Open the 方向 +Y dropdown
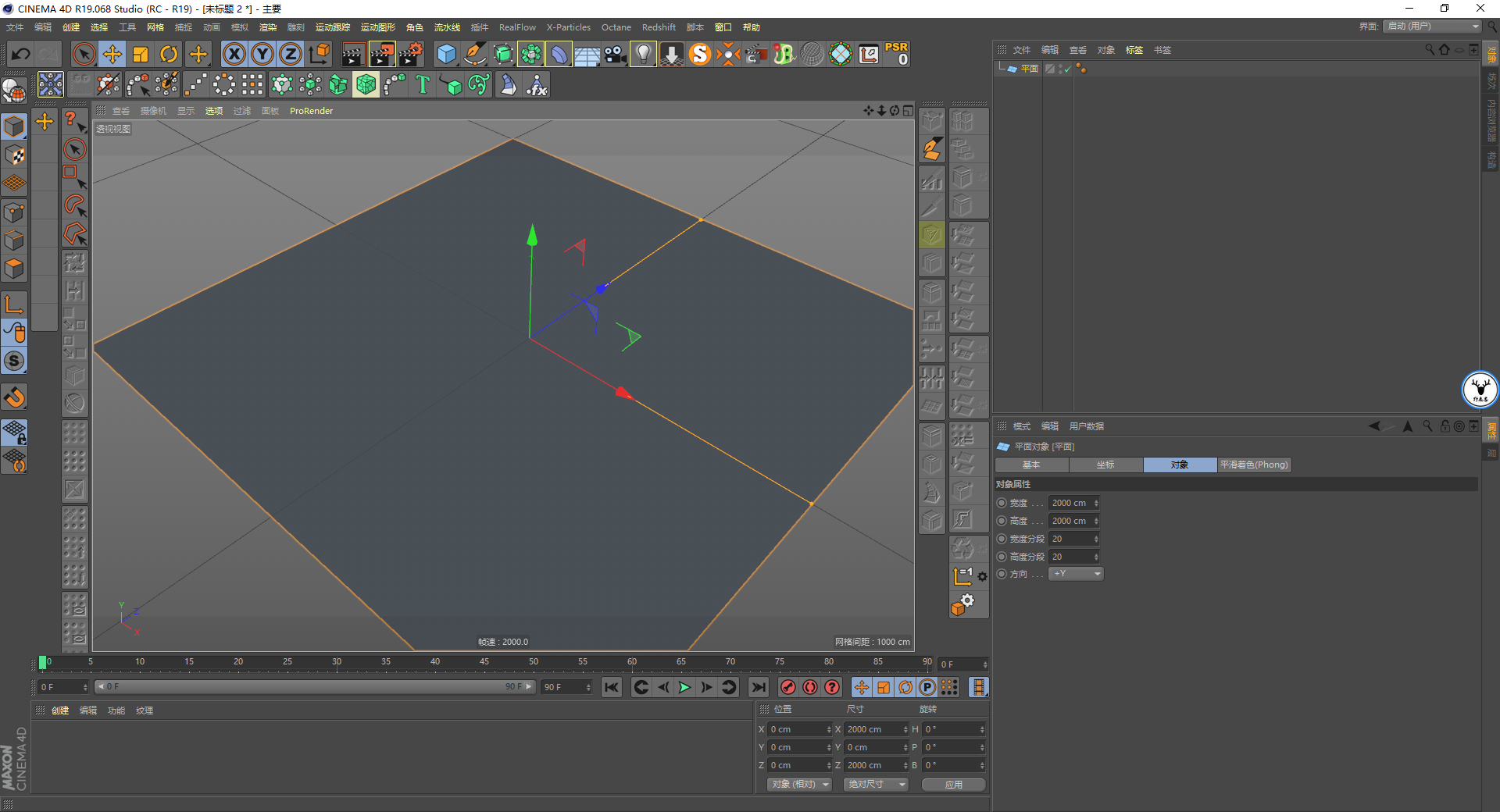The image size is (1500, 812). (x=1076, y=574)
